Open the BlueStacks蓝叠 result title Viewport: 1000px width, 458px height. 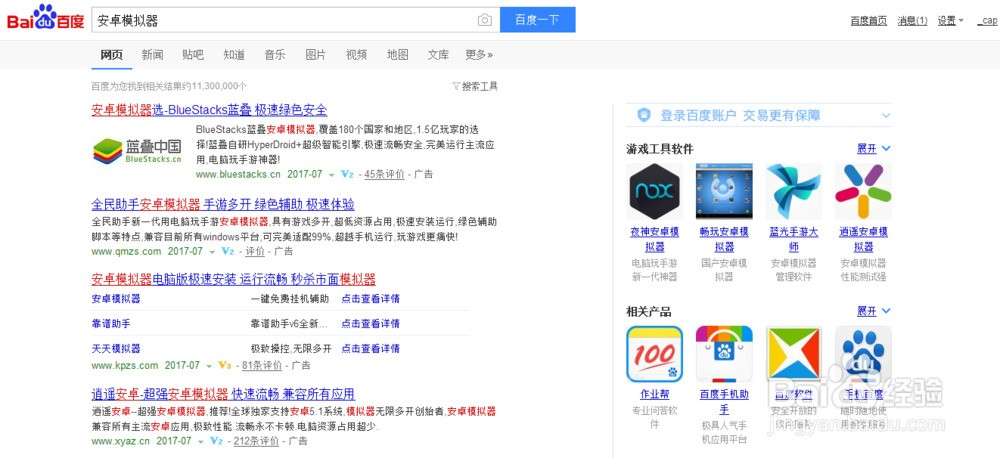tap(209, 109)
